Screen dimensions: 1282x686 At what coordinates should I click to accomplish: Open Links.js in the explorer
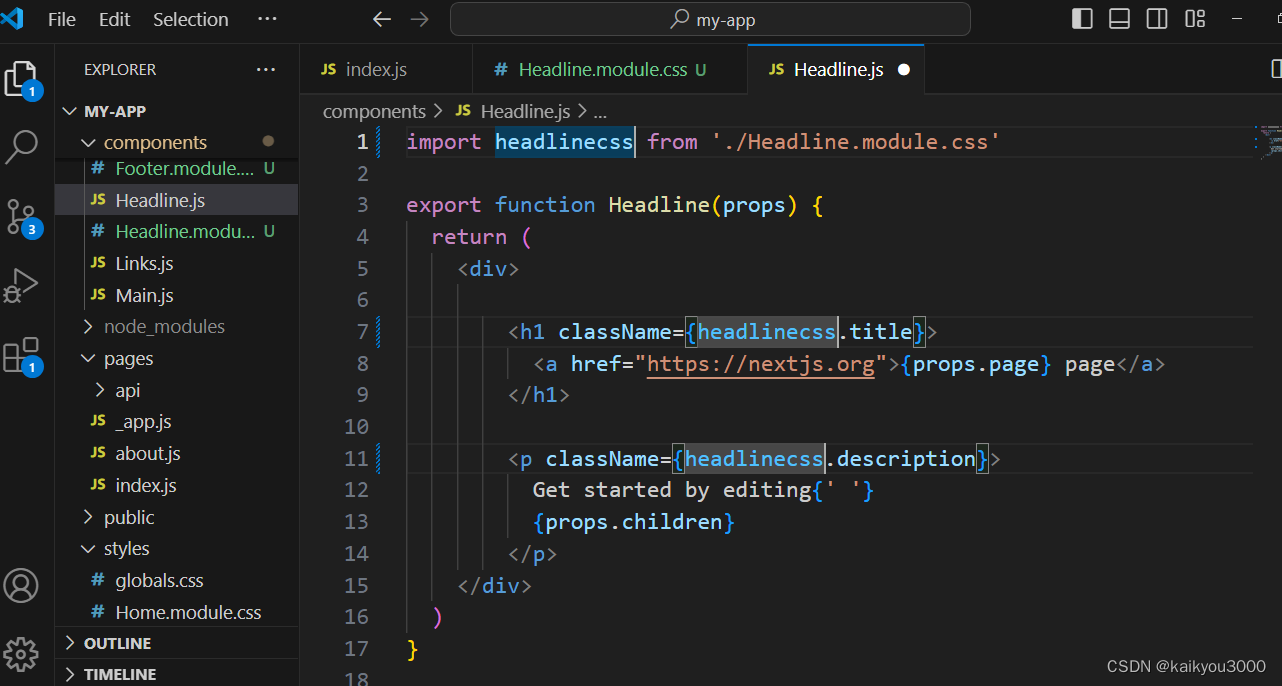click(176, 263)
